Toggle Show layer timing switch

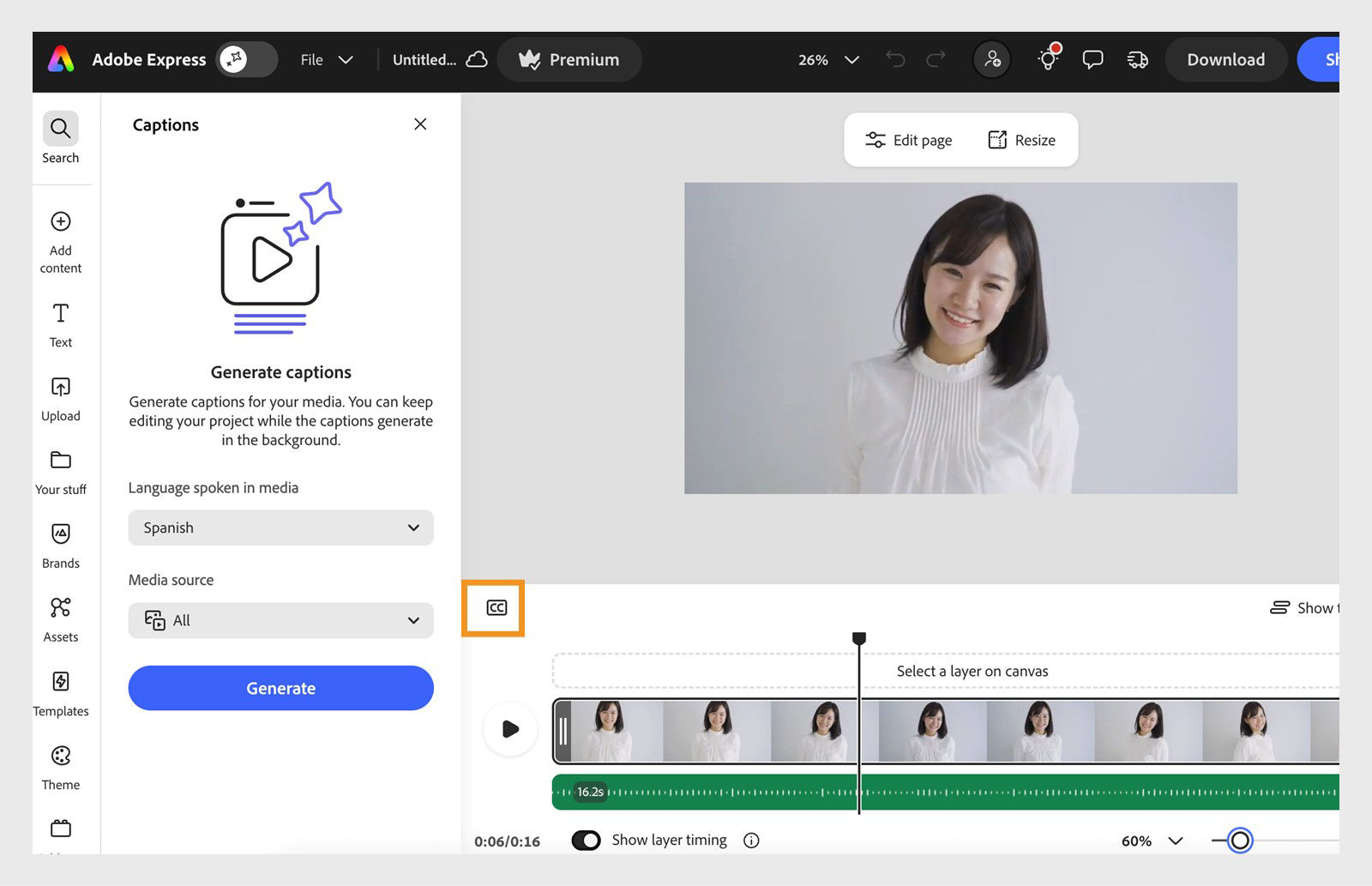587,841
